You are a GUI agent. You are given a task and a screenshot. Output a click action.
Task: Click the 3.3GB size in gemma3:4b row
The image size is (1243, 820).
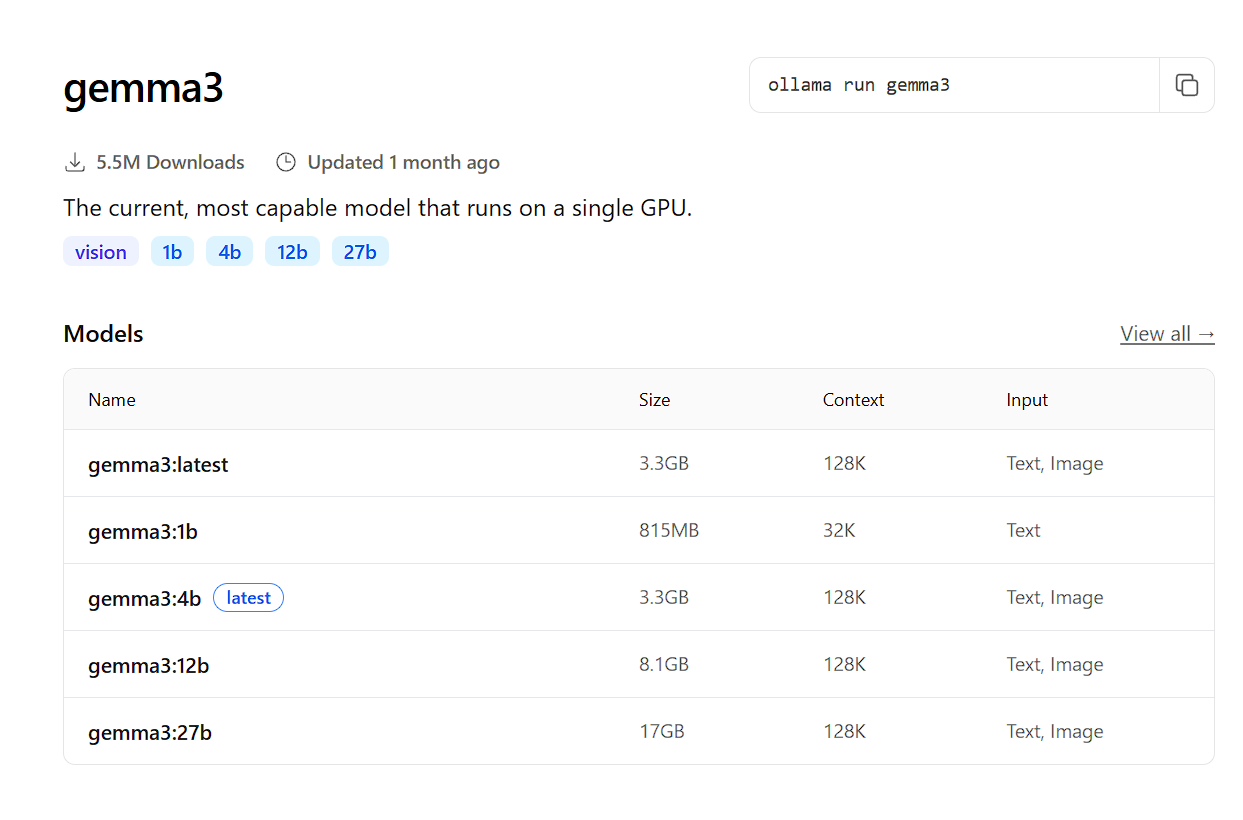click(664, 598)
